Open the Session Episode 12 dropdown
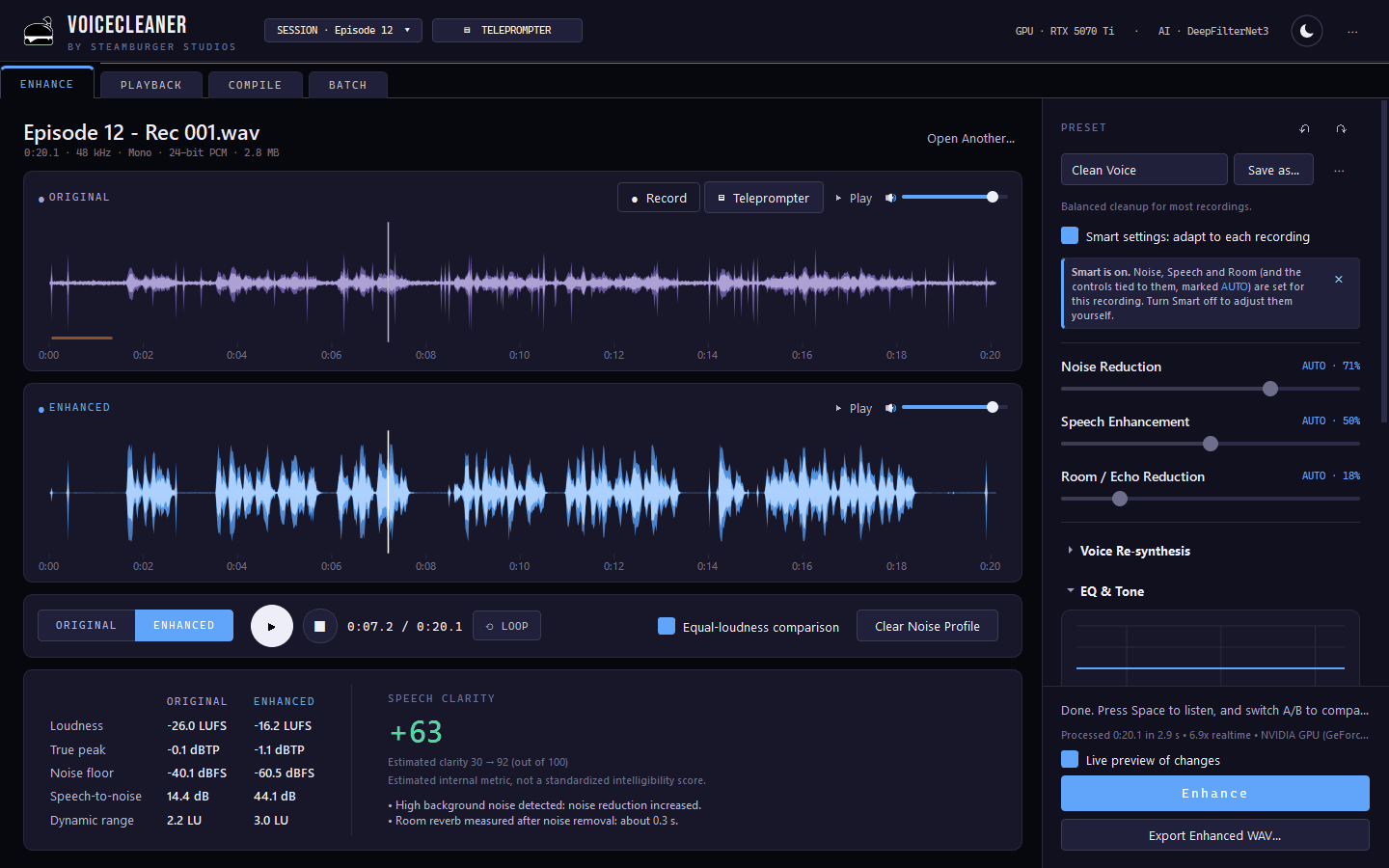The width and height of the screenshot is (1389, 868). click(343, 30)
